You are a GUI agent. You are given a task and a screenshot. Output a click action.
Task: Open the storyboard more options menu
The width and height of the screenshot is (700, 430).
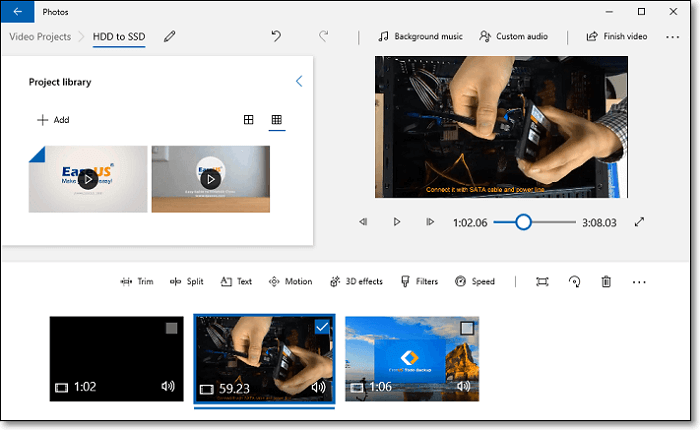(x=639, y=282)
